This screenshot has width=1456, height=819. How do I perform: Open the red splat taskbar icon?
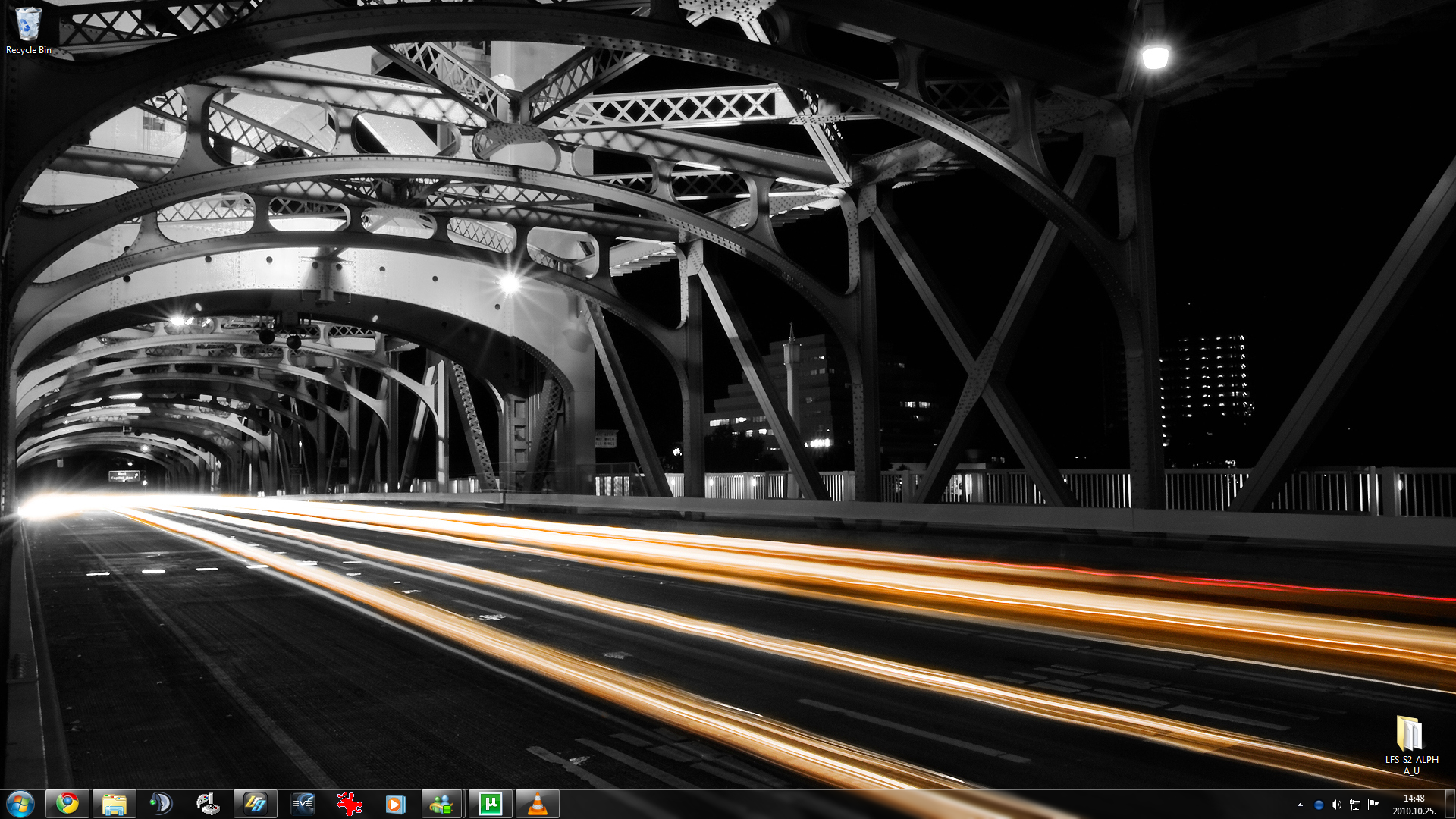point(350,803)
